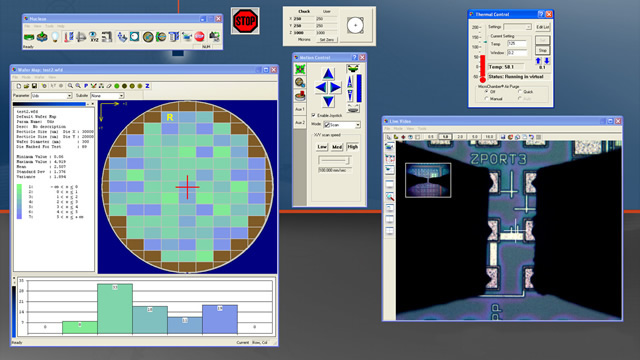
Task: Open the Subsite dropdown showing None
Action: pyautogui.click(x=107, y=96)
